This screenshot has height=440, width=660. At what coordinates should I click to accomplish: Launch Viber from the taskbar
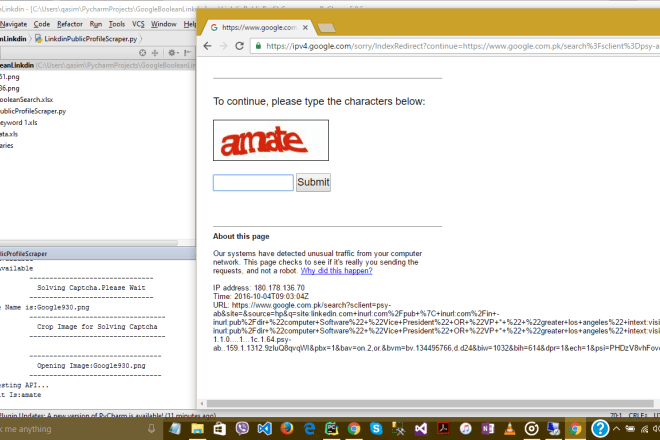242,429
